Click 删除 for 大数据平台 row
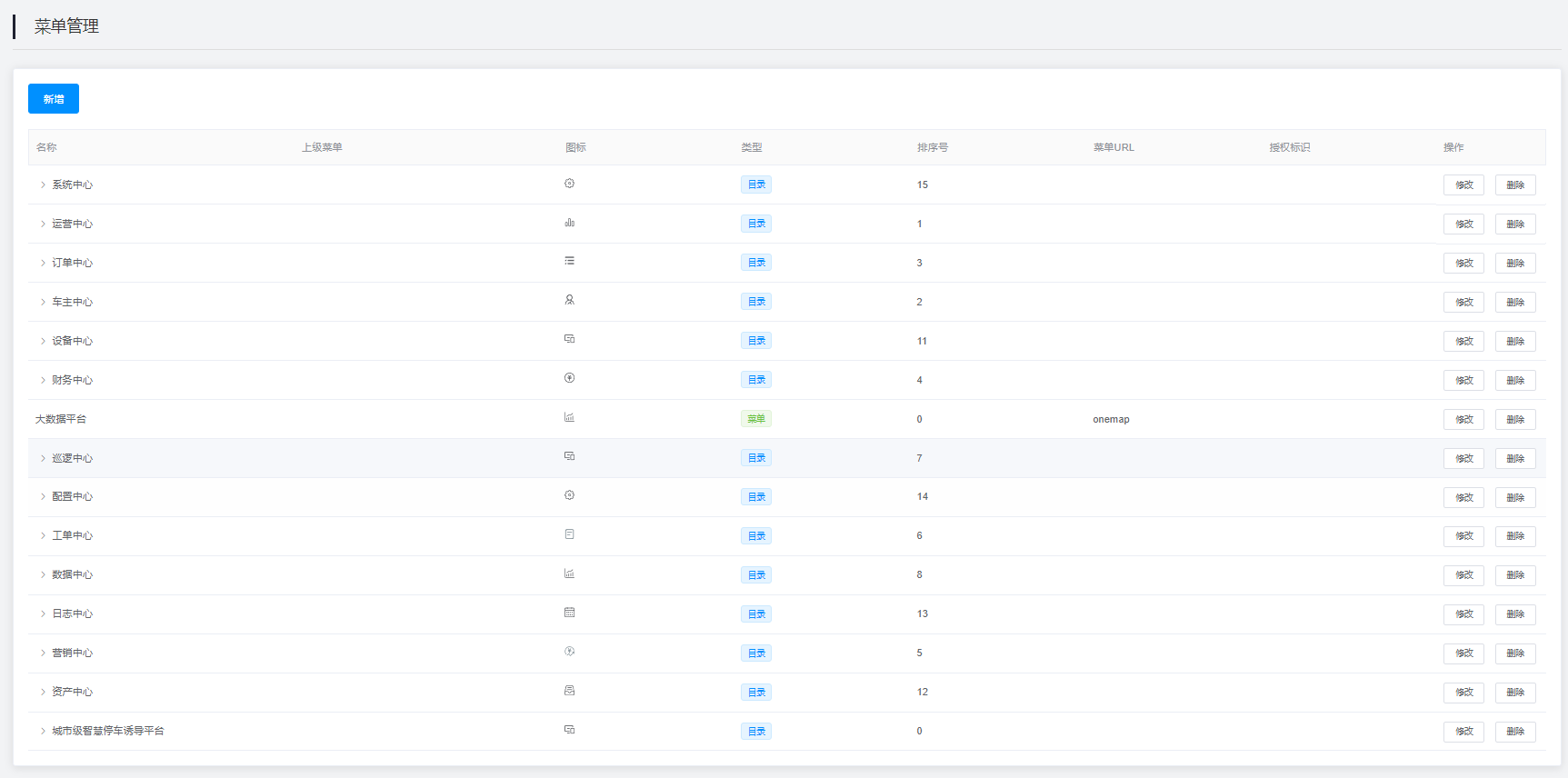The height and width of the screenshot is (778, 1568). [1515, 420]
